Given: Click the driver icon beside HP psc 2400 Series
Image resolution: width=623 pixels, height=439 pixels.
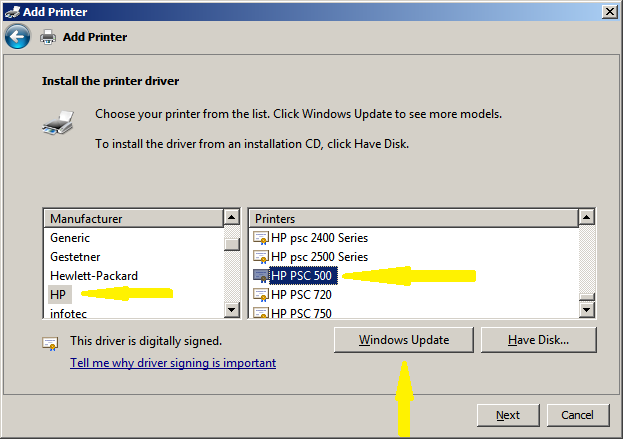Looking at the screenshot, I should coord(261,238).
